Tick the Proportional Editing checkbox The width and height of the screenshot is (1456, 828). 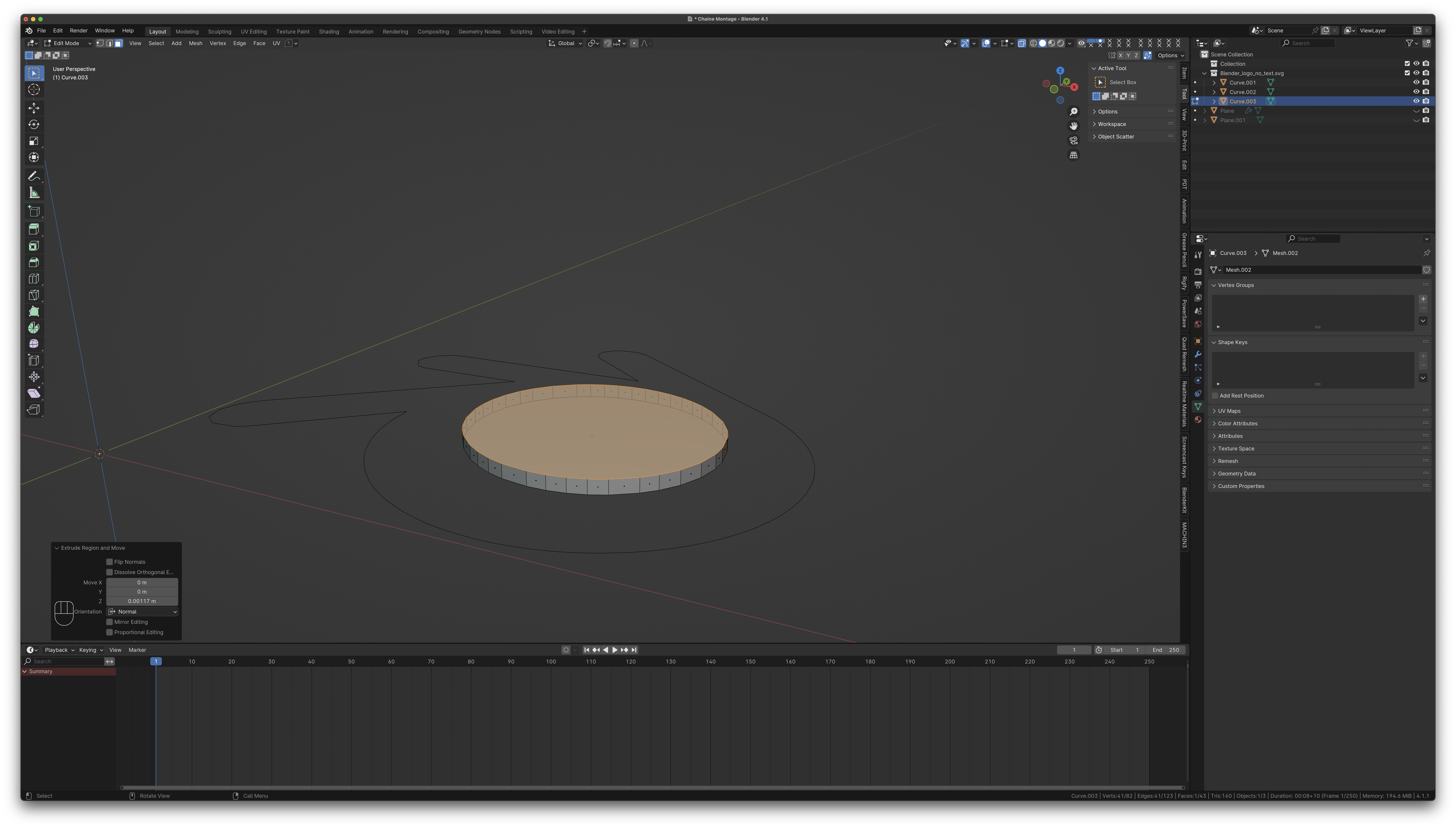110,632
